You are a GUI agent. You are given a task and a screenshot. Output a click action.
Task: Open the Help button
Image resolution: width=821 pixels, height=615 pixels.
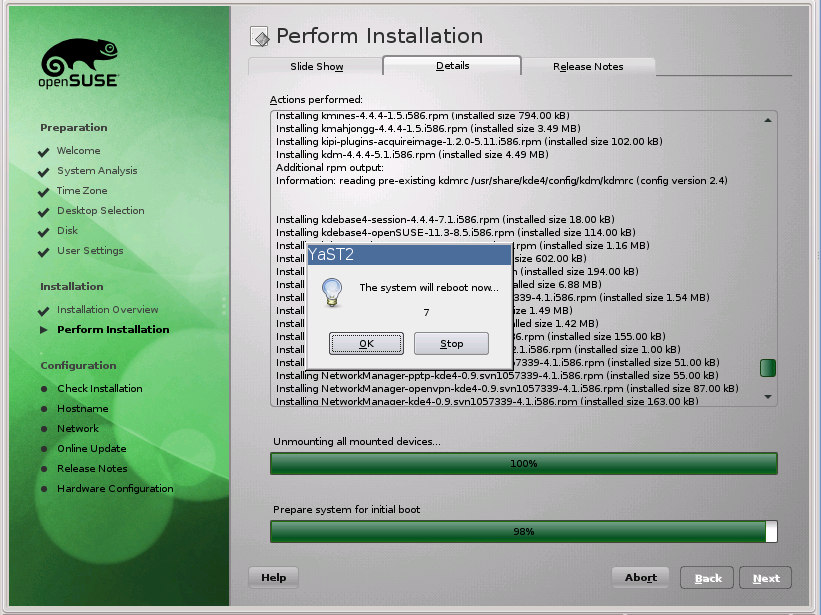[273, 577]
